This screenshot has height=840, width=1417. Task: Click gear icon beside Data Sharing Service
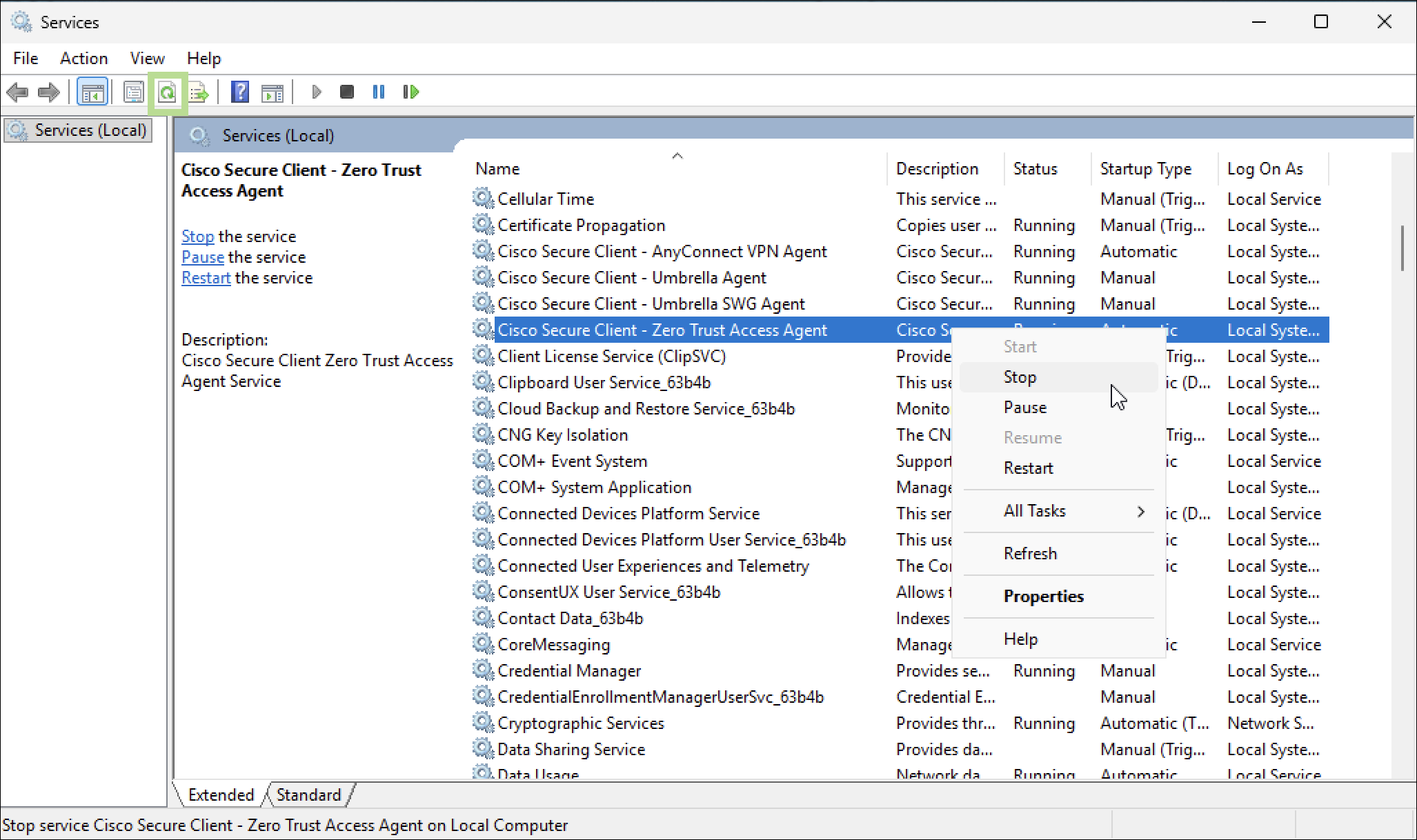[x=483, y=748]
